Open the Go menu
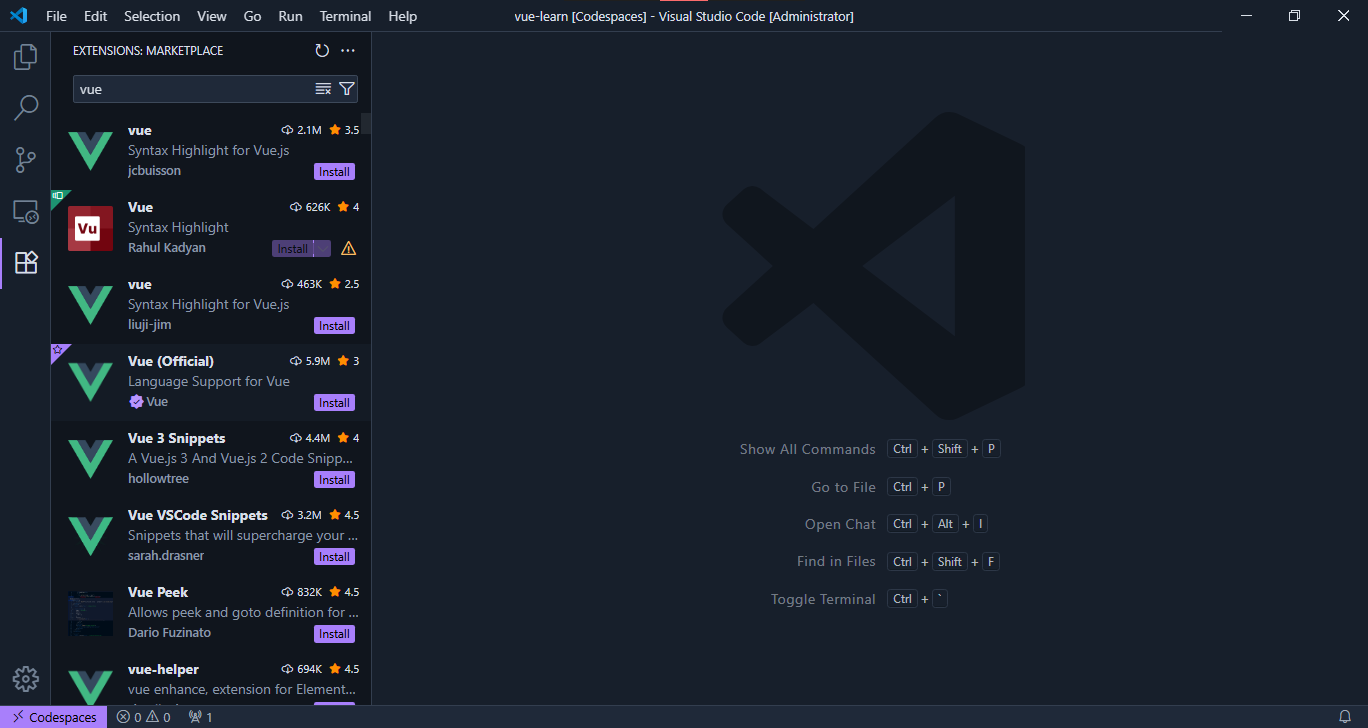Viewport: 1368px width, 728px height. [253, 16]
